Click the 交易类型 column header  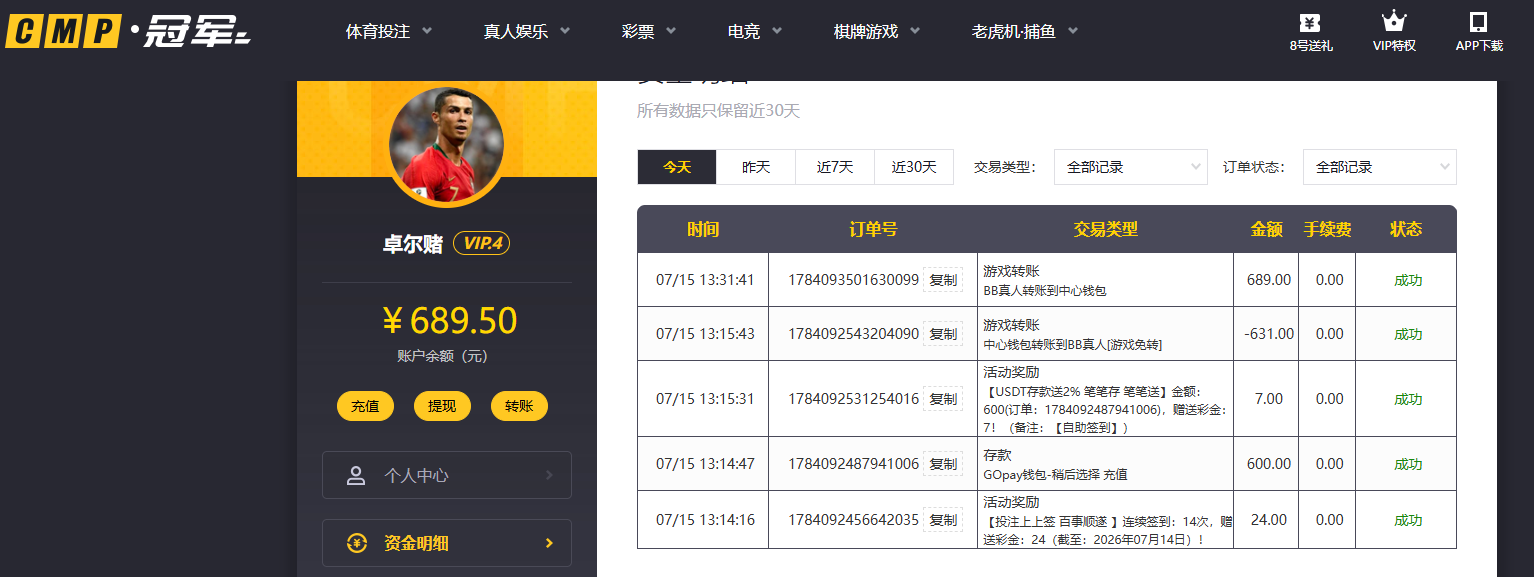[1105, 229]
